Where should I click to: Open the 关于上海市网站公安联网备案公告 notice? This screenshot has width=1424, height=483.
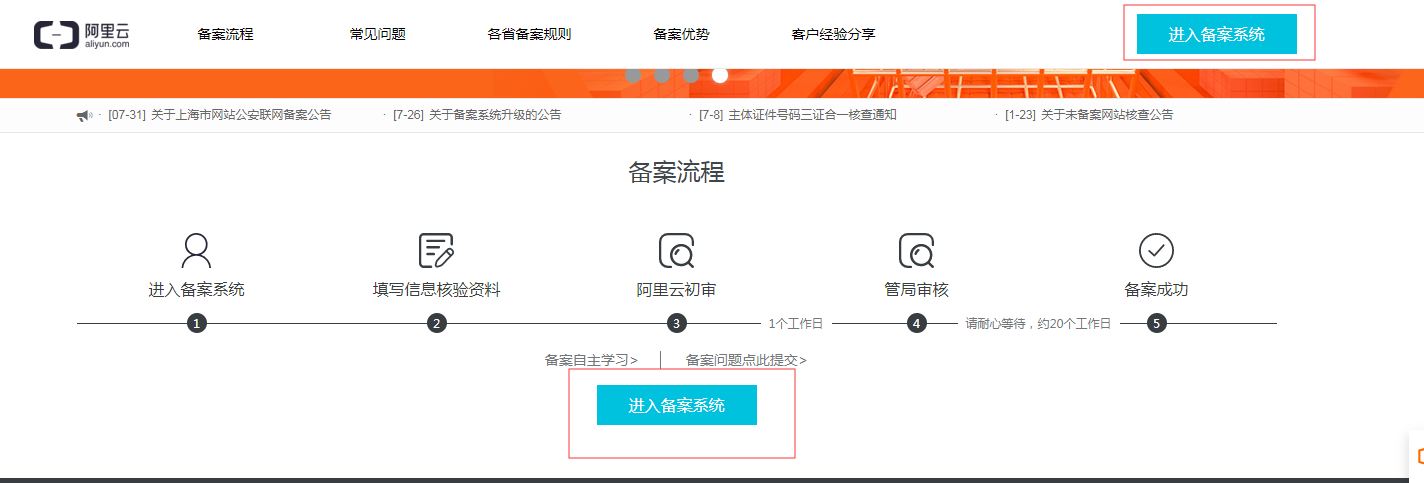240,115
